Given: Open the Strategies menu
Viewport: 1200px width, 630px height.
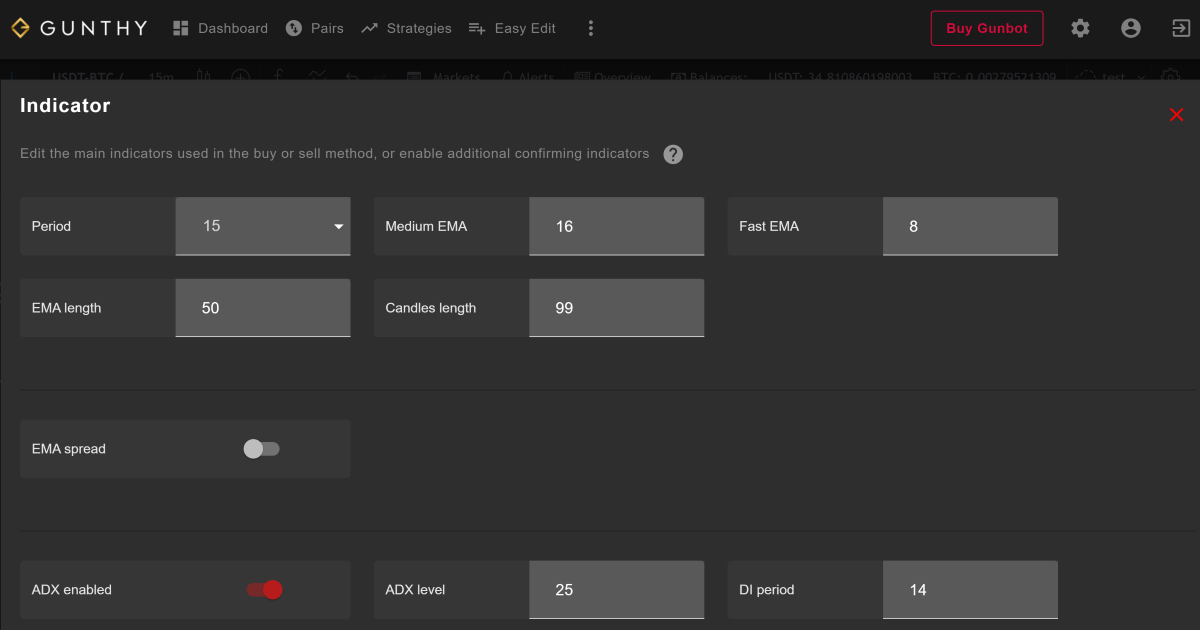Looking at the screenshot, I should pyautogui.click(x=406, y=28).
